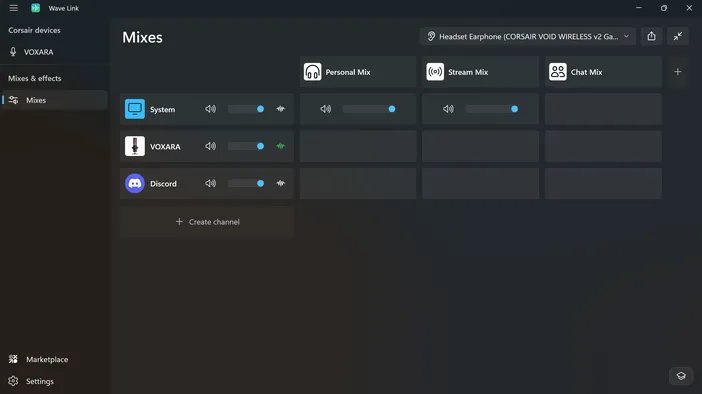Adjust the Discord channel volume slider
702x394 pixels.
point(246,183)
